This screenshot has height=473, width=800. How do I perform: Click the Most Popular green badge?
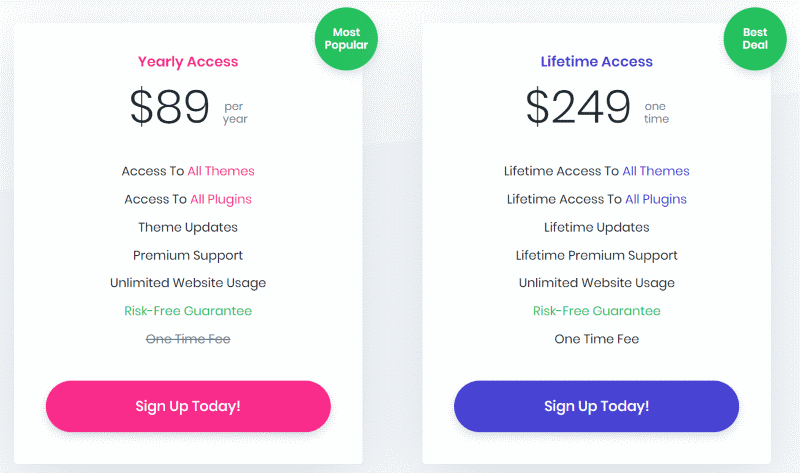click(346, 39)
